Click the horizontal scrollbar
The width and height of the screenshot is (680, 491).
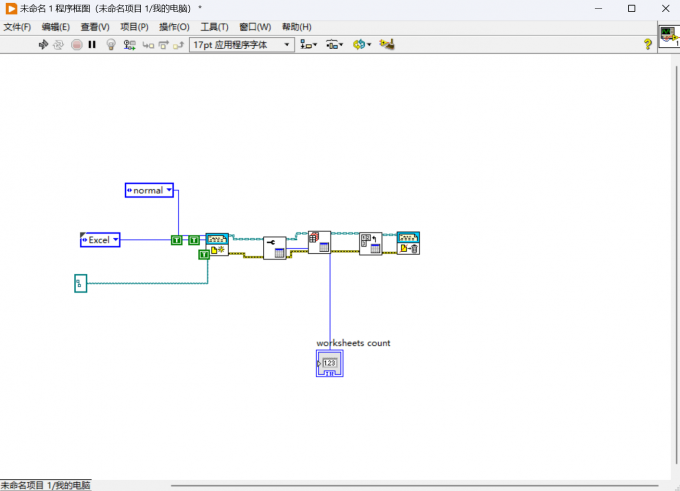pyautogui.click(x=415, y=486)
